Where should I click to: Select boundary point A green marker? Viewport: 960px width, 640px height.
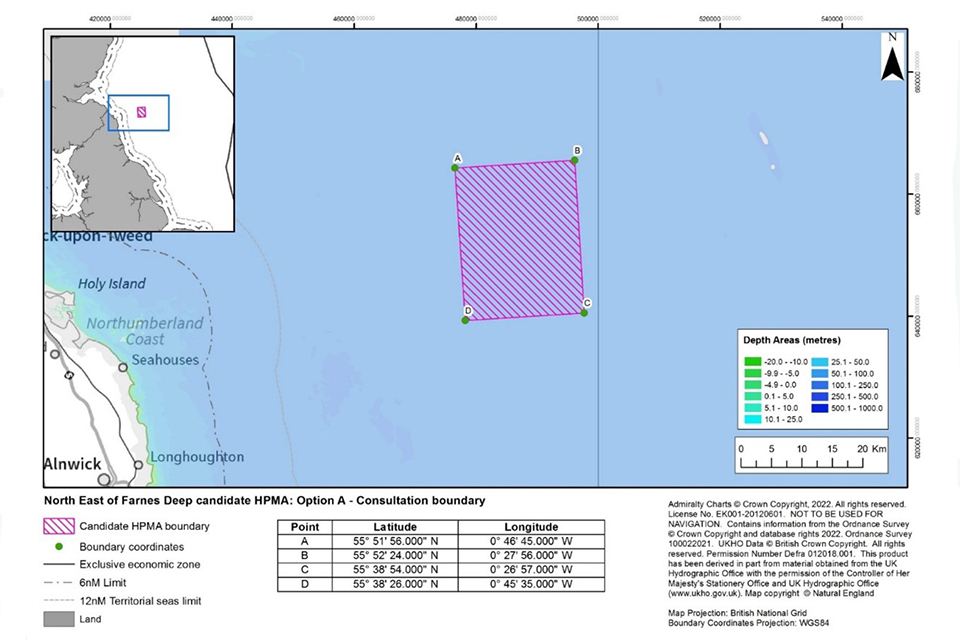click(x=455, y=168)
